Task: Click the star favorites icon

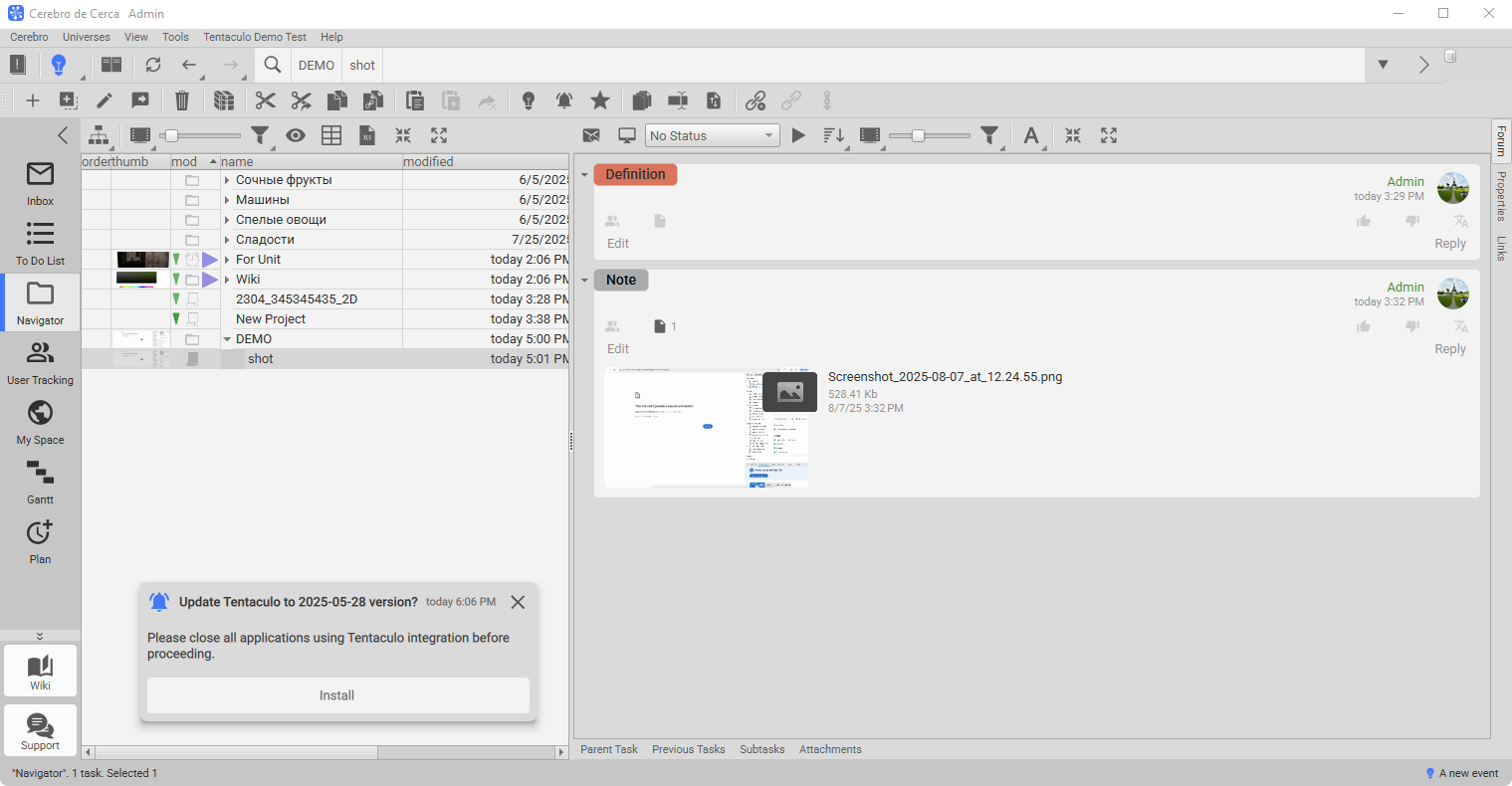Action: pyautogui.click(x=600, y=100)
